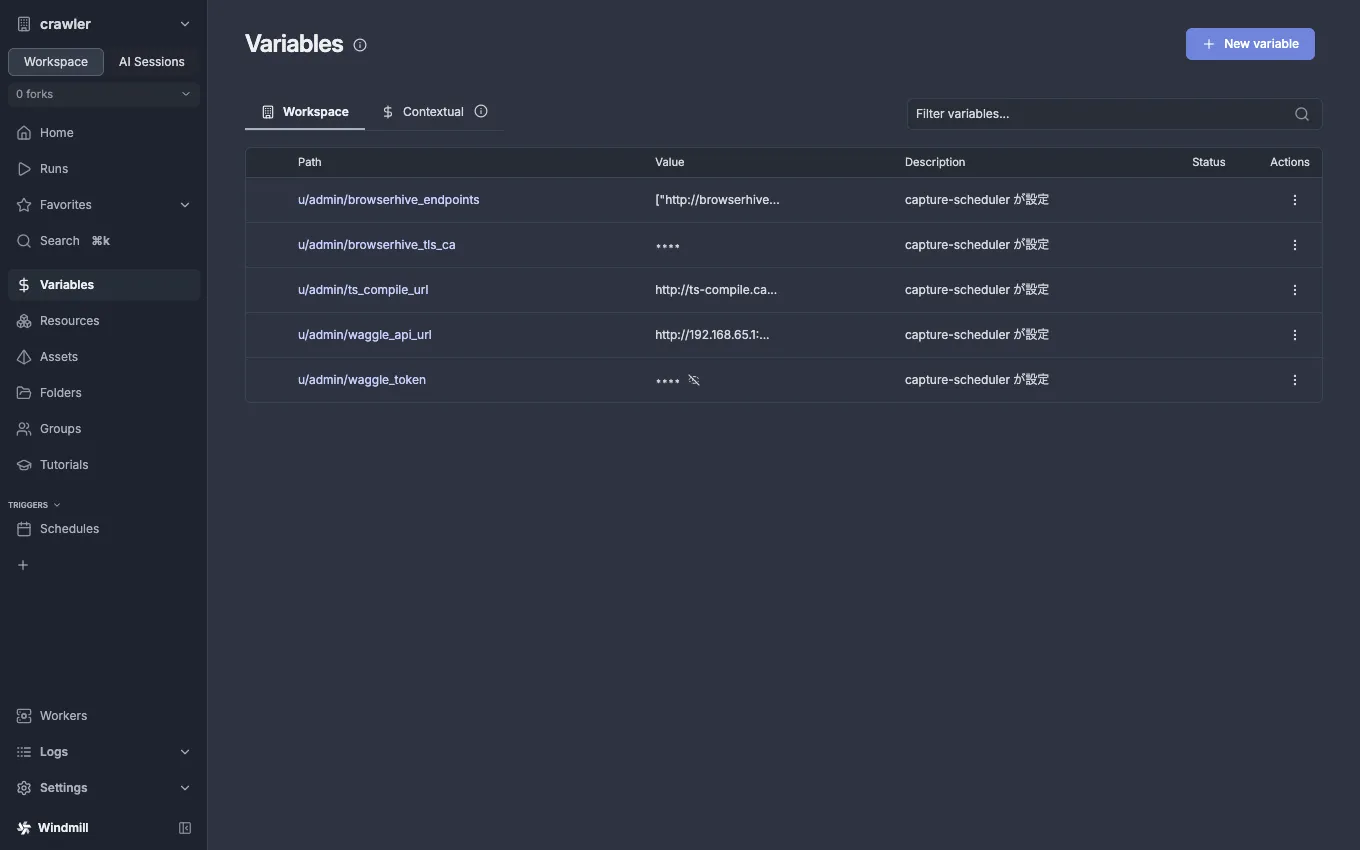Click the Tutorials graduation cap icon
1360x850 pixels.
point(24,465)
